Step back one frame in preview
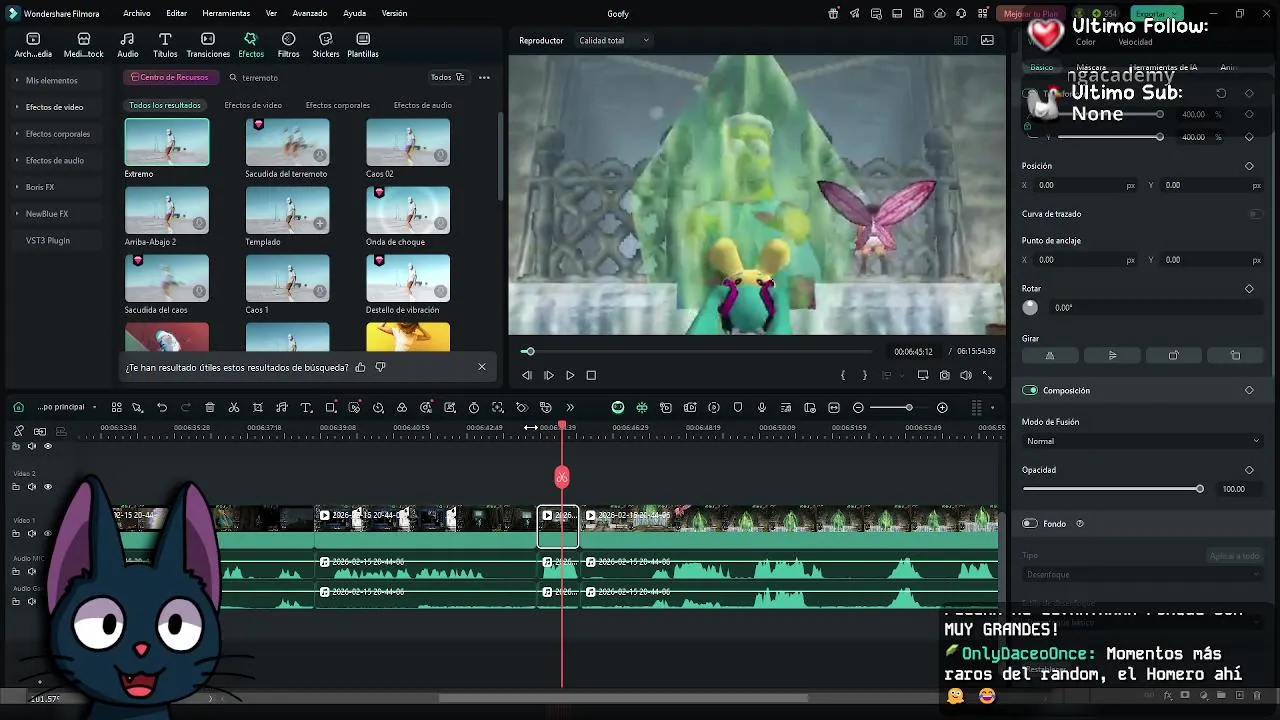Viewport: 1280px width, 720px height. pos(527,375)
